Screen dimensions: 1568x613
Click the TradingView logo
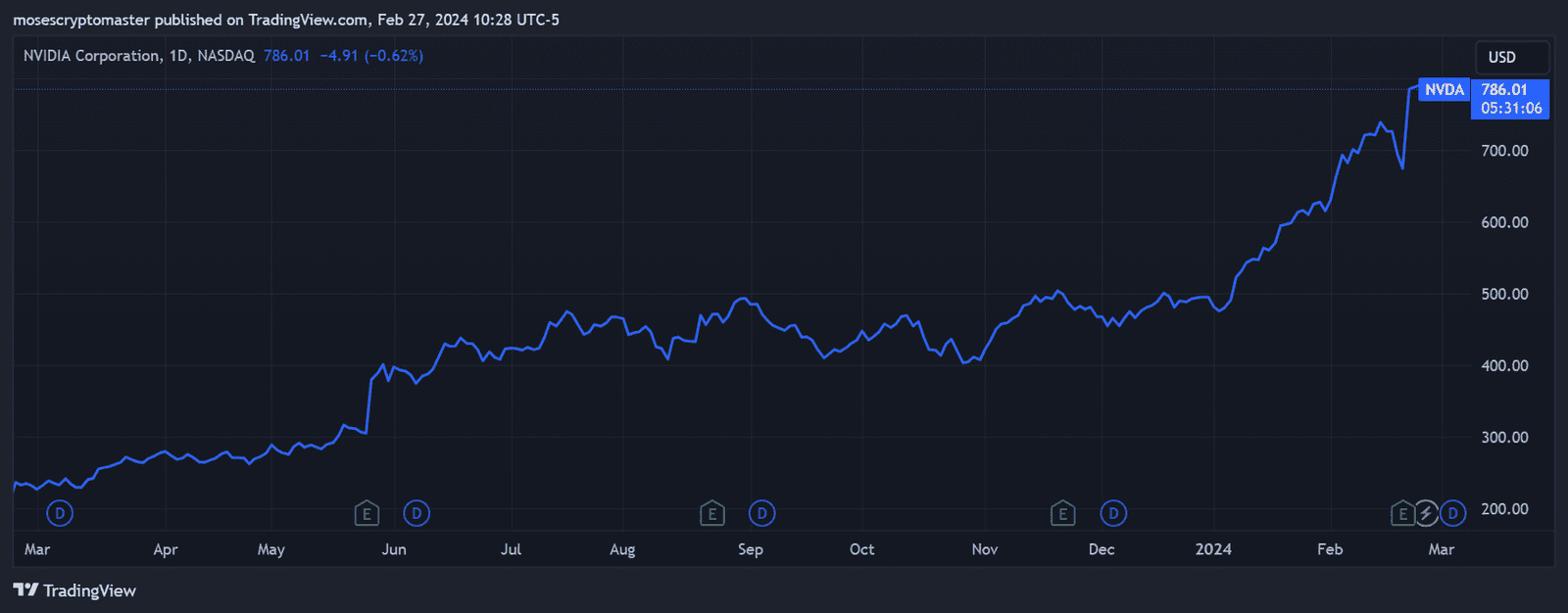point(74,590)
